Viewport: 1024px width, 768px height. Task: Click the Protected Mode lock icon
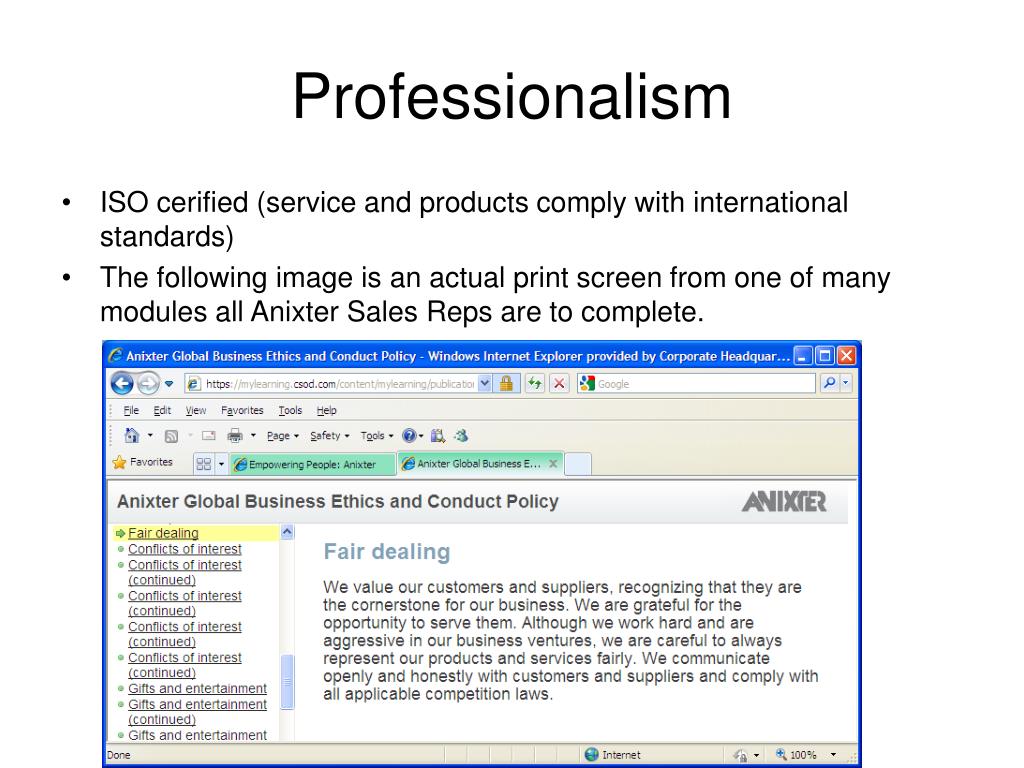(x=740, y=755)
